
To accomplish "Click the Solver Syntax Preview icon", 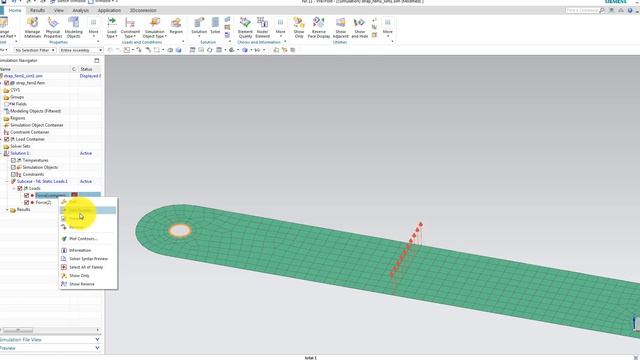I will [x=64, y=259].
